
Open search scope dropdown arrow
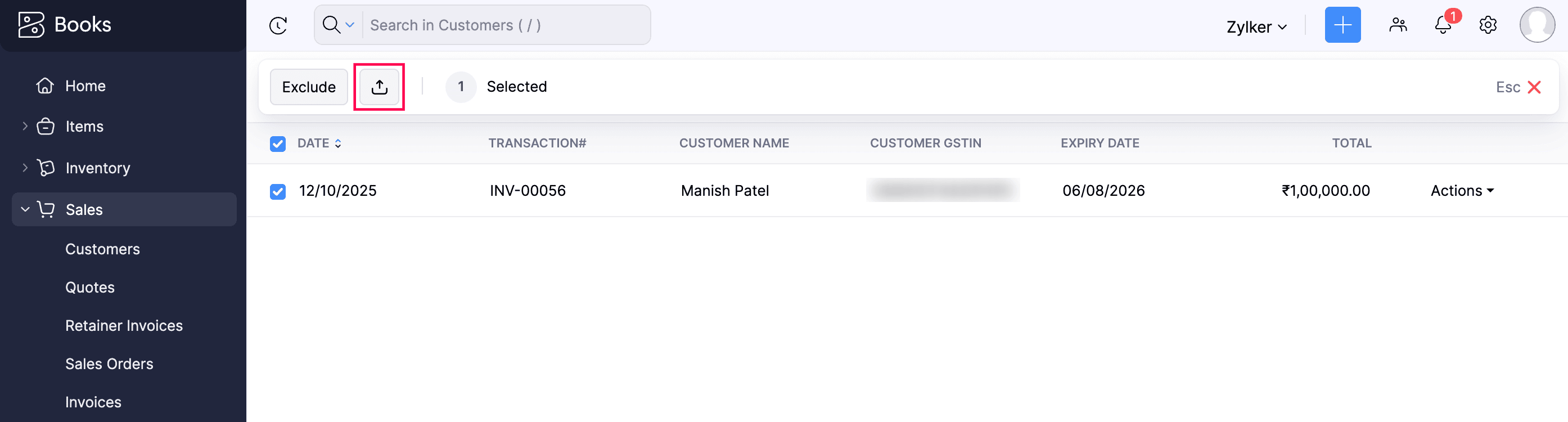click(x=350, y=25)
